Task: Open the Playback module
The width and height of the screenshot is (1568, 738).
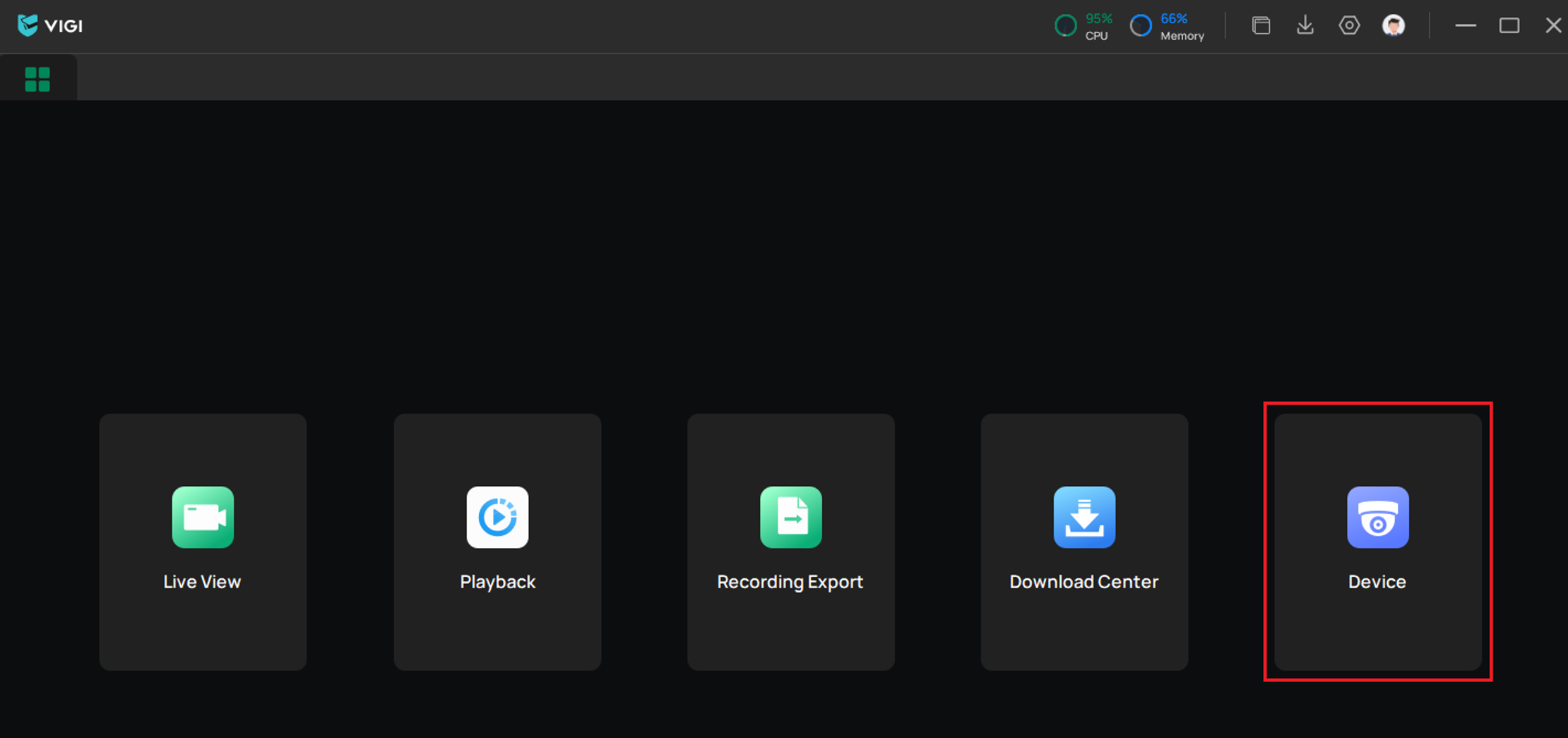Action: pyautogui.click(x=497, y=542)
